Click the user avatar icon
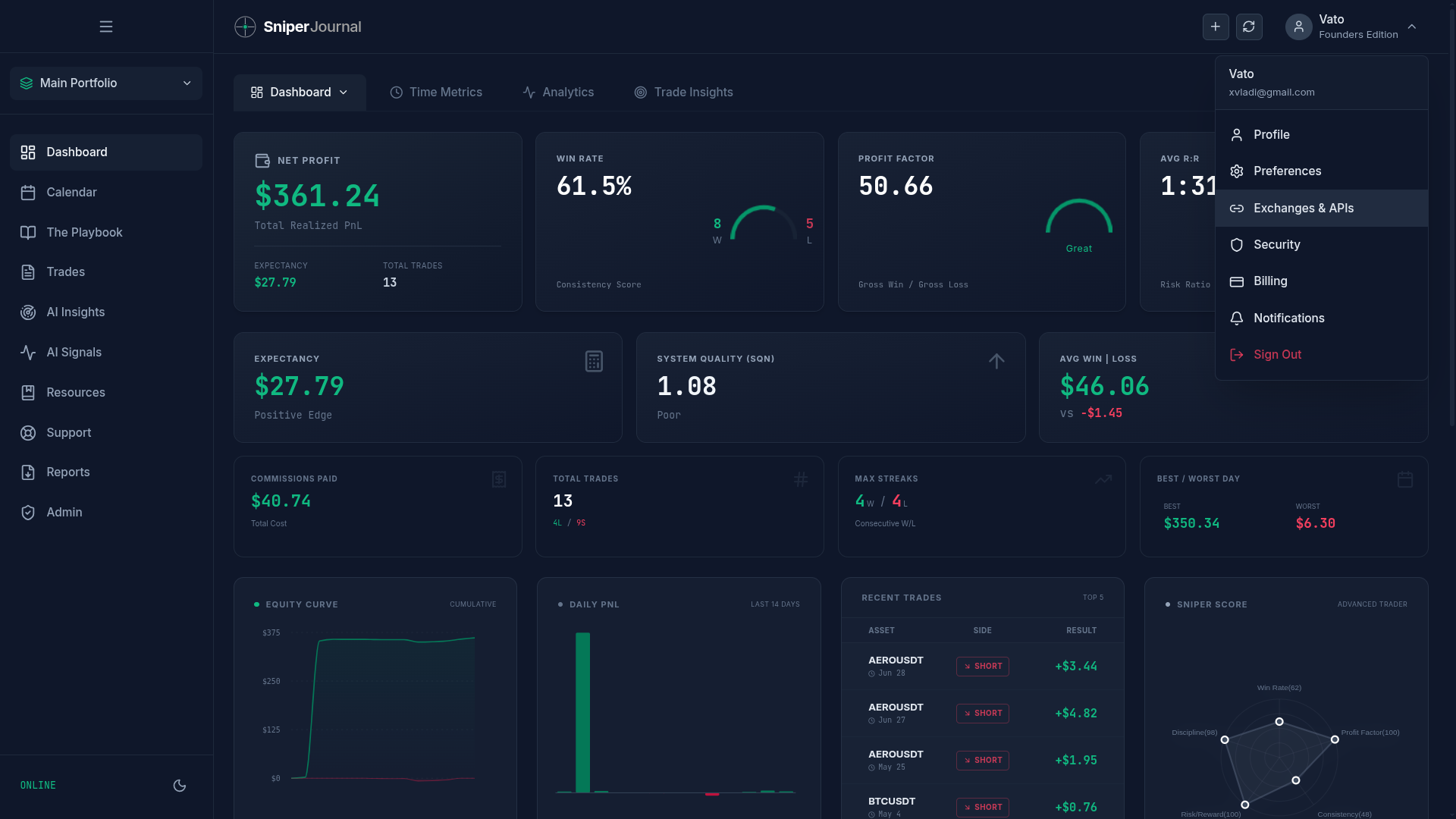Image resolution: width=1456 pixels, height=819 pixels. pyautogui.click(x=1298, y=27)
